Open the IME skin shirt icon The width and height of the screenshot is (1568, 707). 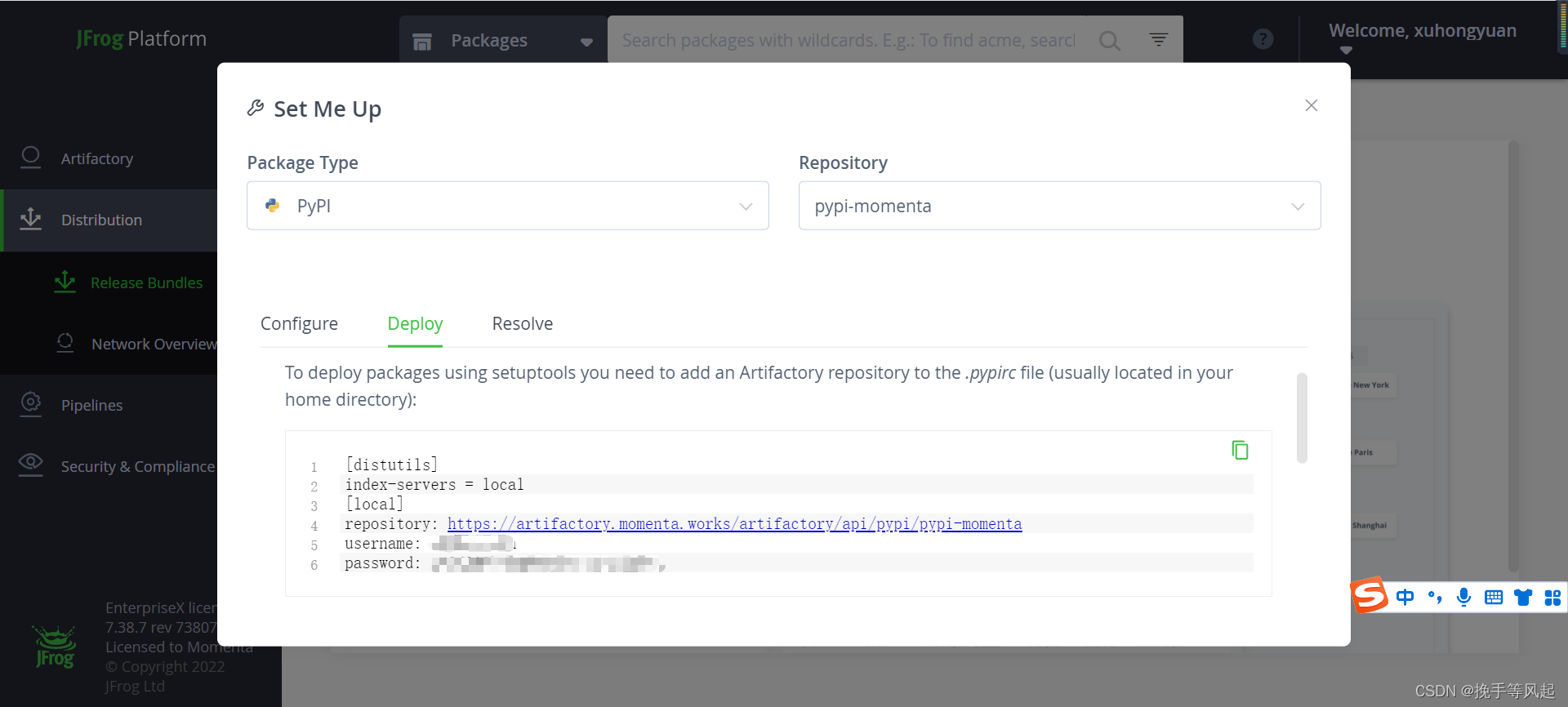point(1522,597)
